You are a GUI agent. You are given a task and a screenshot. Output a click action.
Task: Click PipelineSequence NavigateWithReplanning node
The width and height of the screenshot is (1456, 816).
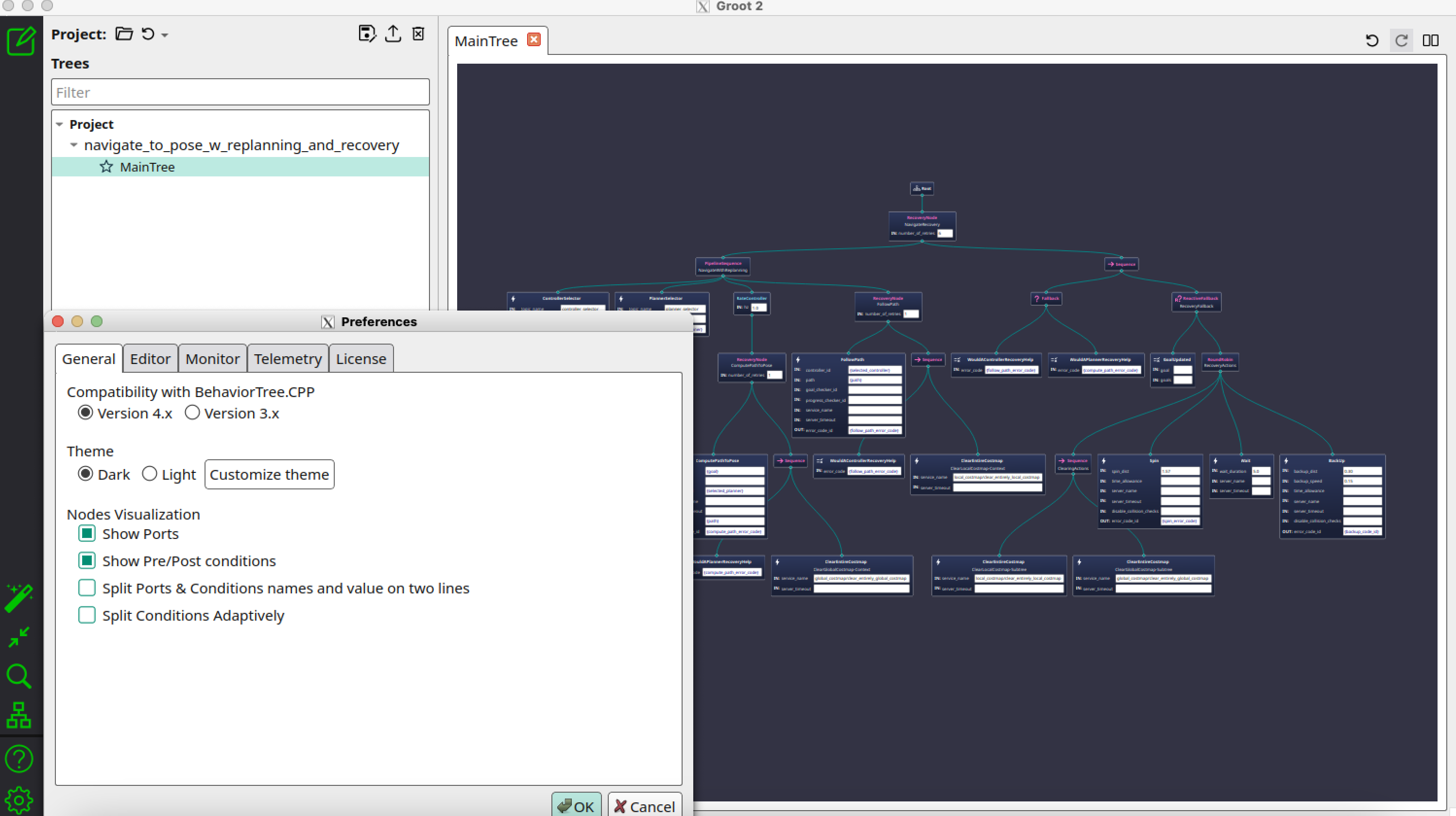click(x=722, y=266)
